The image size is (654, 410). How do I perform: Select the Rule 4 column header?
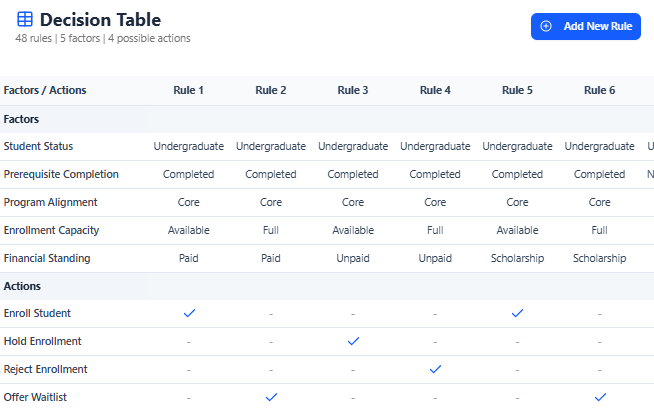tap(435, 90)
